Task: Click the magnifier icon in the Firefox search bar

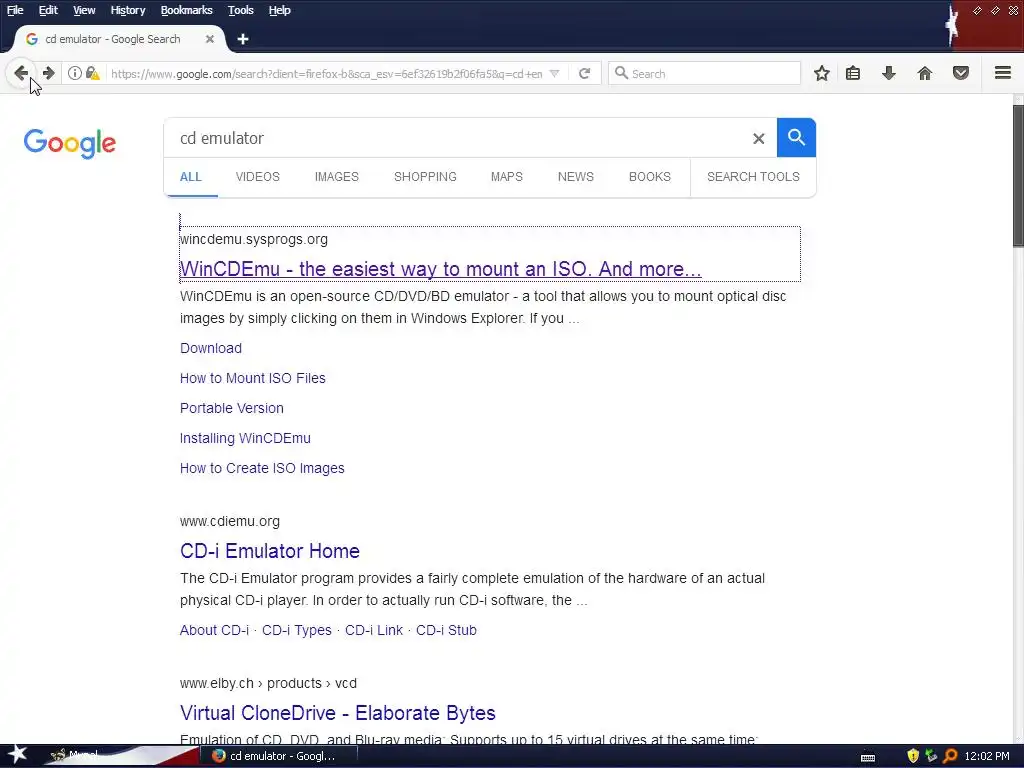Action: tap(622, 73)
